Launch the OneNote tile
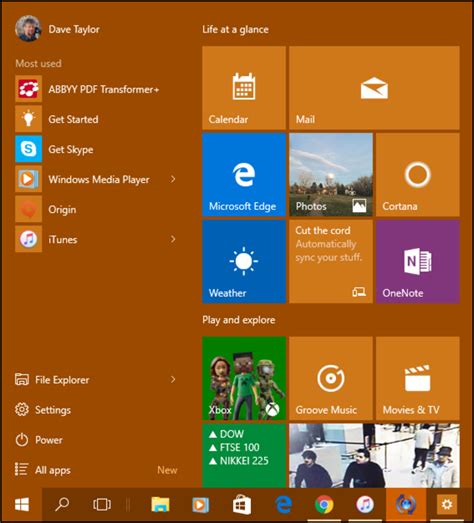 [418, 262]
